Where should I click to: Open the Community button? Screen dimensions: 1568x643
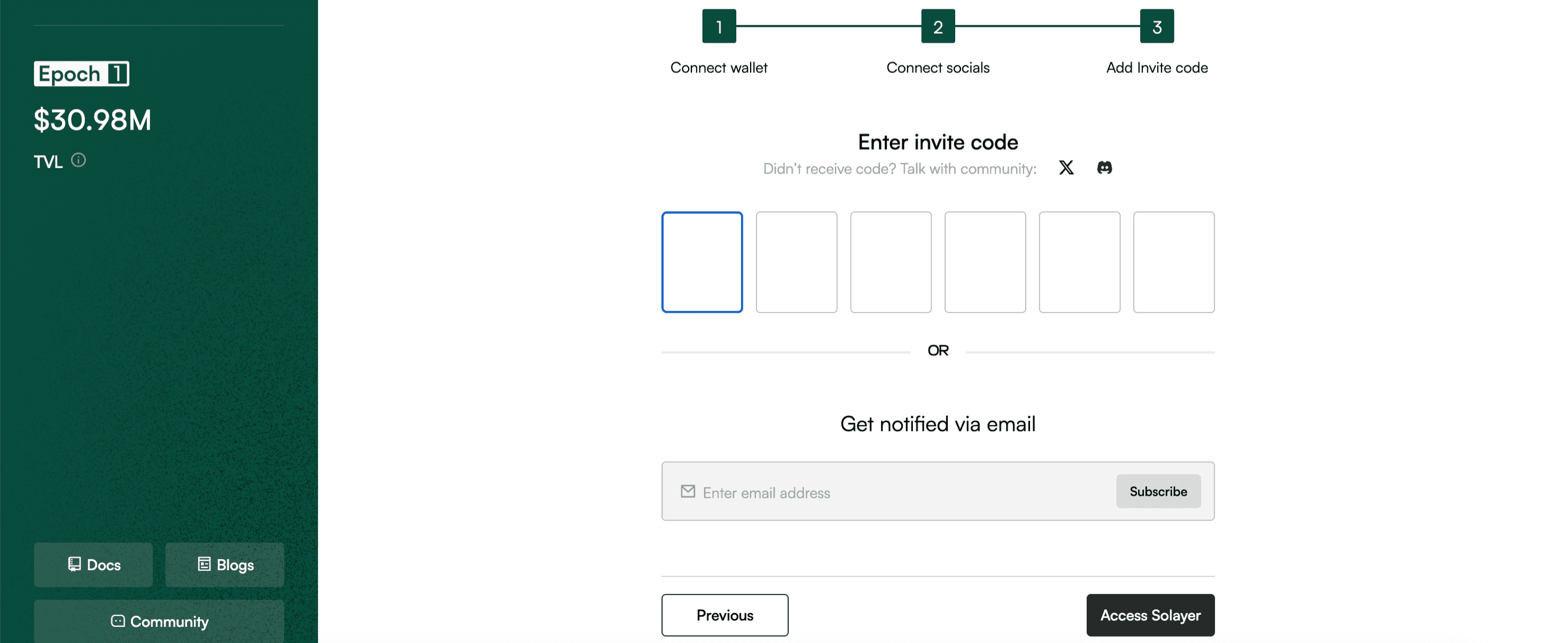point(159,621)
